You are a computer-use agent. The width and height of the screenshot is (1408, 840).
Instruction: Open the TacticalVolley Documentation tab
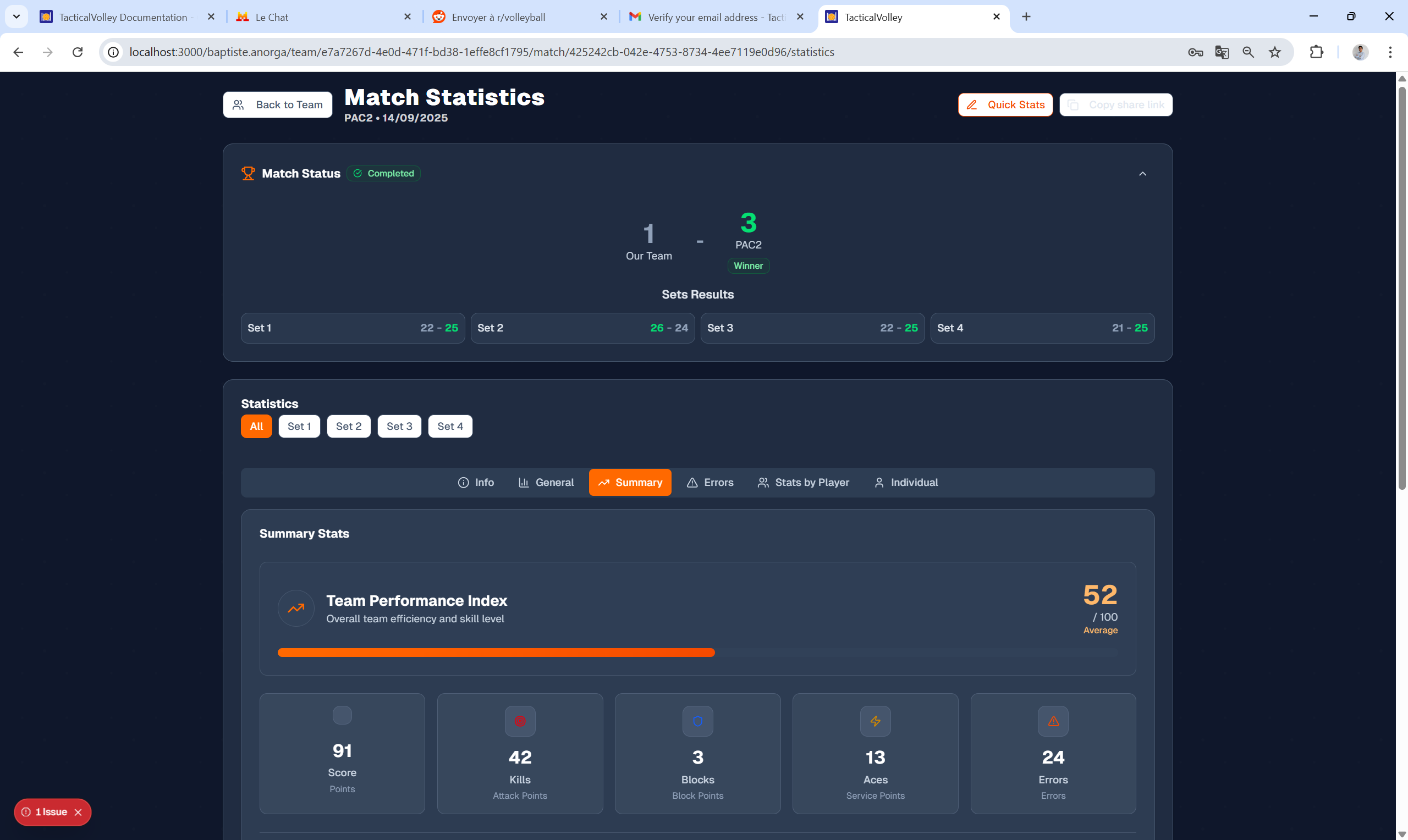coord(119,16)
